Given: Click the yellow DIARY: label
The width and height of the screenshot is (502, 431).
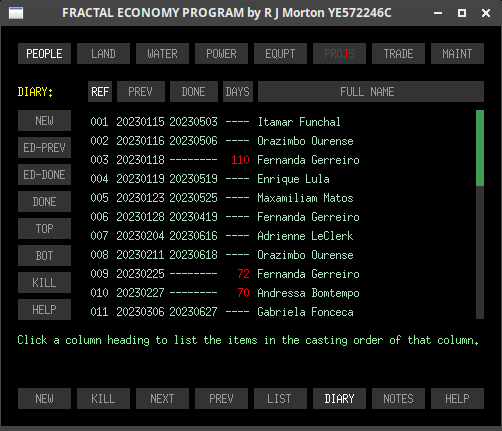Looking at the screenshot, I should (35, 91).
